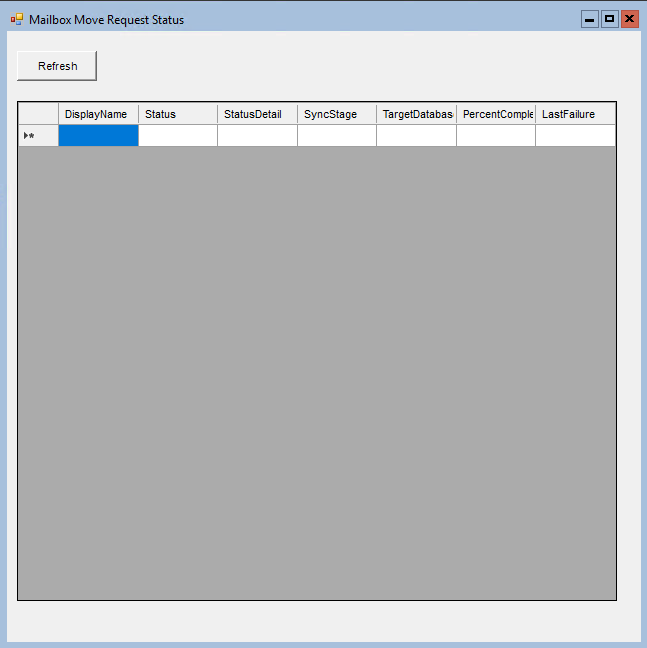Select the empty Status cell
647x648 pixels.
pos(178,136)
